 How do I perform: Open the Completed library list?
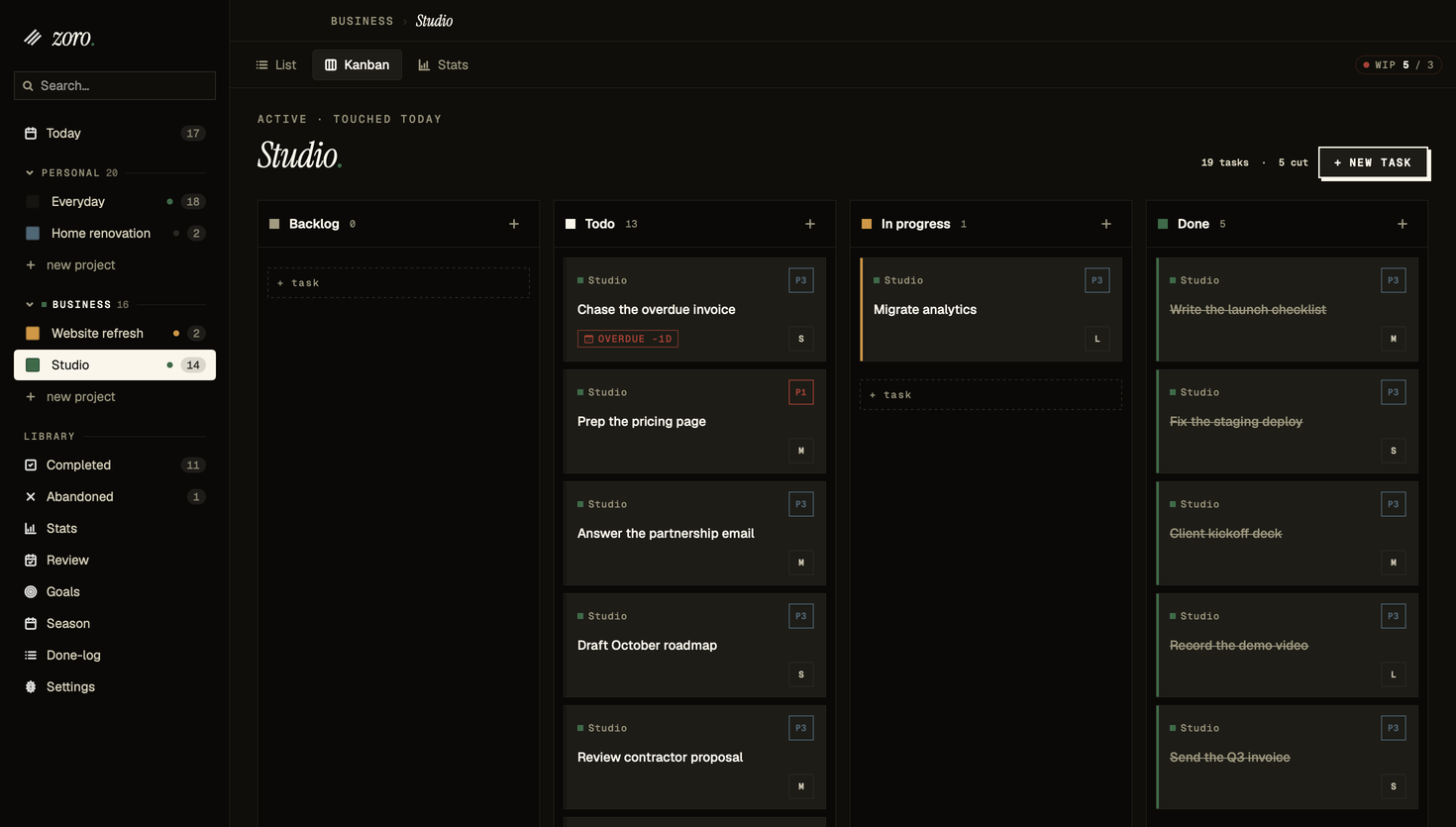115,465
